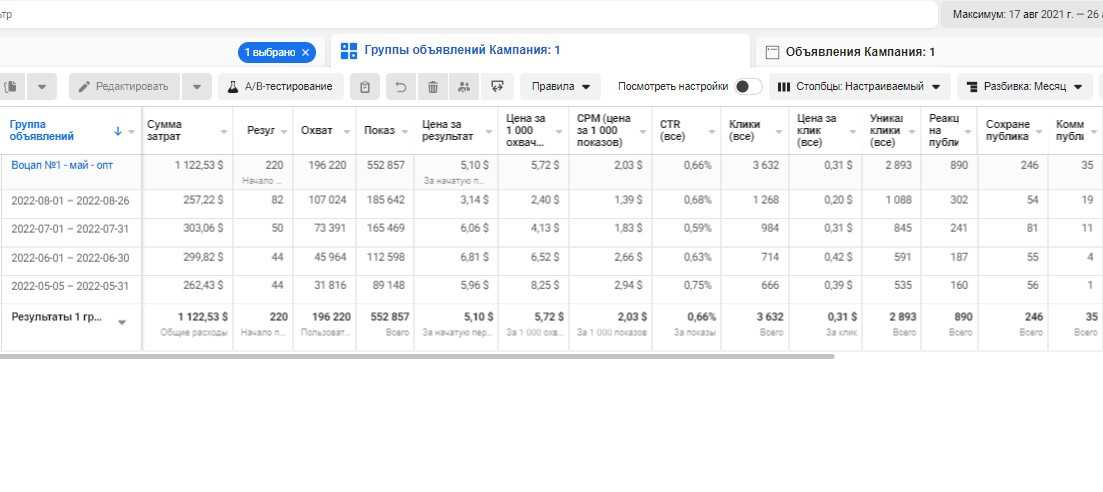Viewport: 1103px width, 492px height.
Task: Click the sort arrow in Группа объявлений header
Action: (x=118, y=131)
